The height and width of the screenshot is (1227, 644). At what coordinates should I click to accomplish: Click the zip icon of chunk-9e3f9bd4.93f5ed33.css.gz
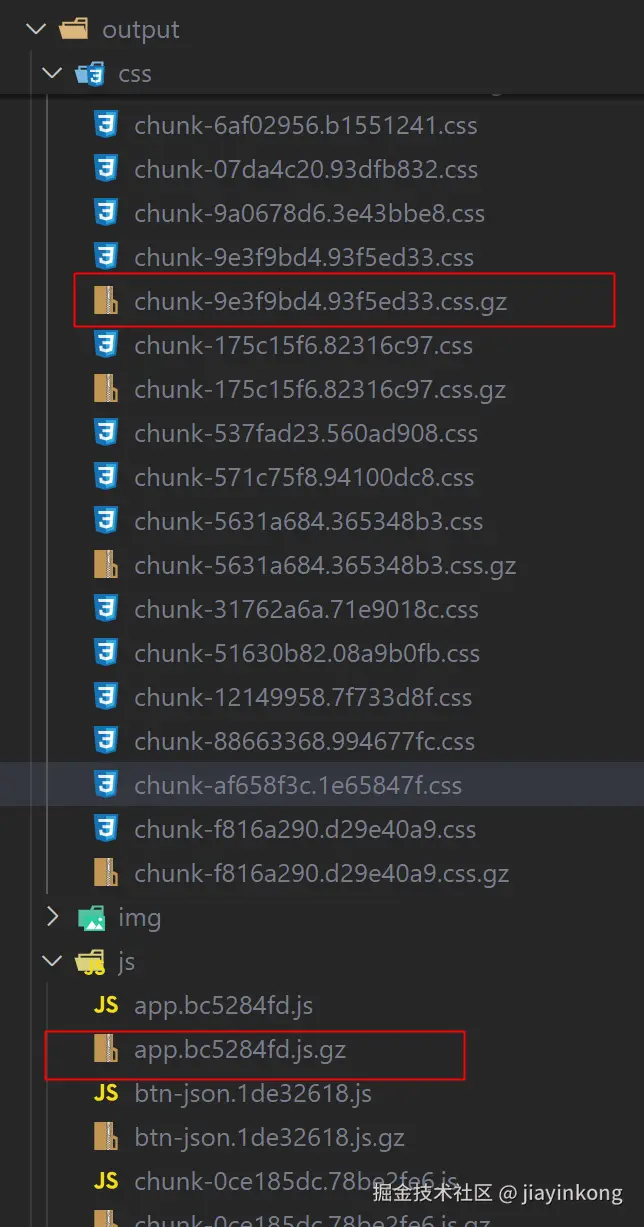106,301
